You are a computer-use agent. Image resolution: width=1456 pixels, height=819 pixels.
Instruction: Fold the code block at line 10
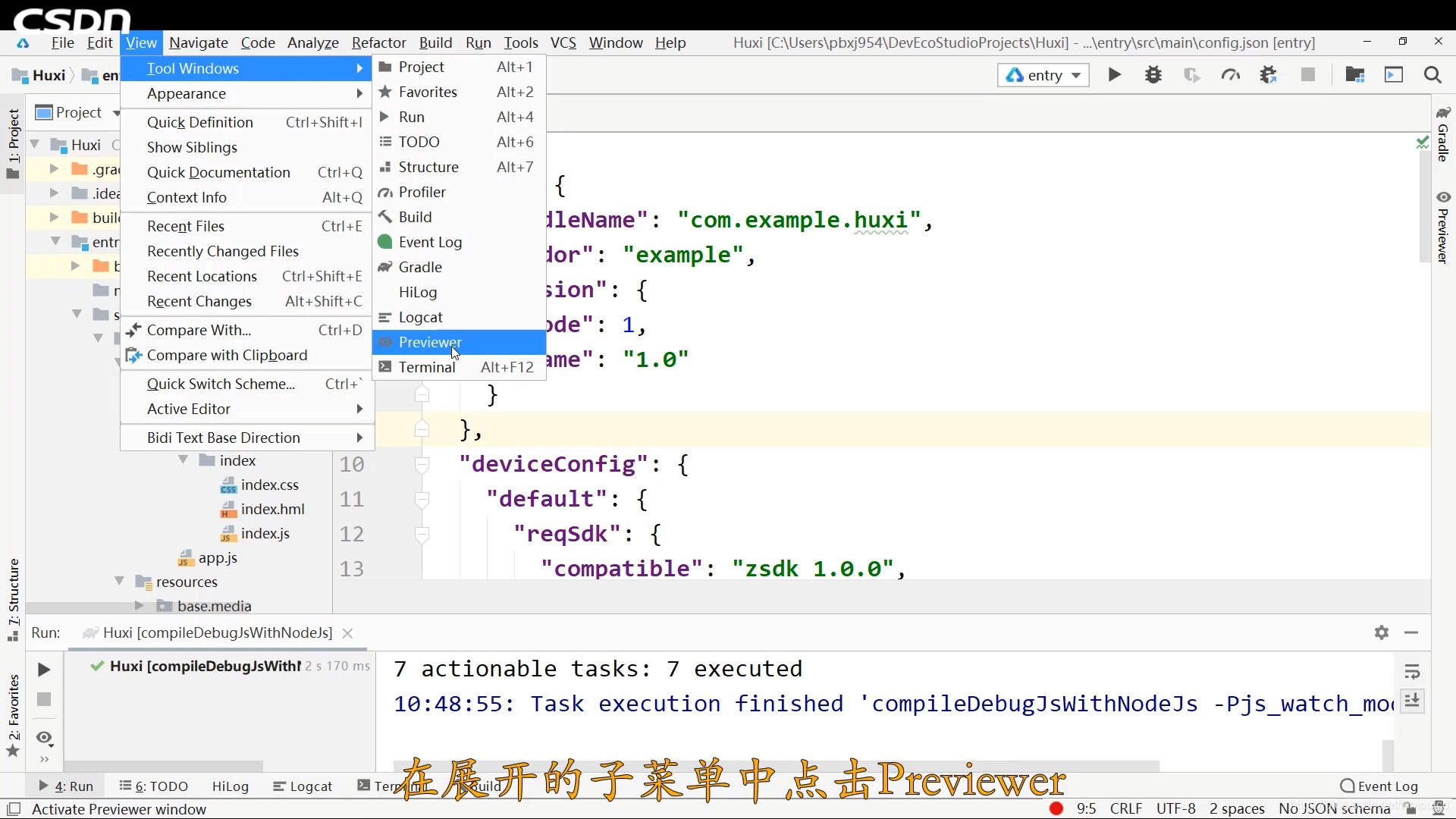click(x=422, y=464)
